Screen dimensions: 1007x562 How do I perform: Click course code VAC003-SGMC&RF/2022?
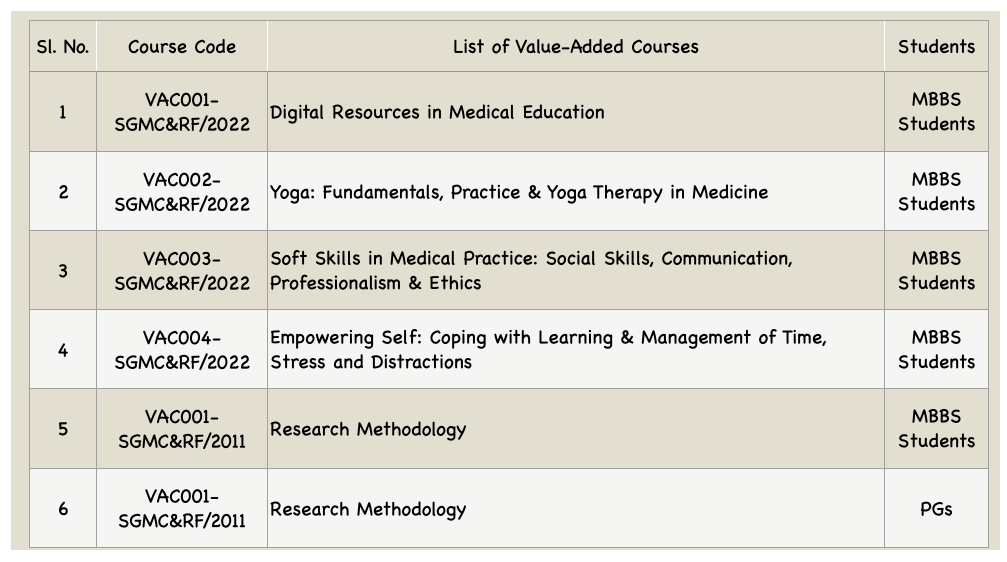tap(182, 270)
